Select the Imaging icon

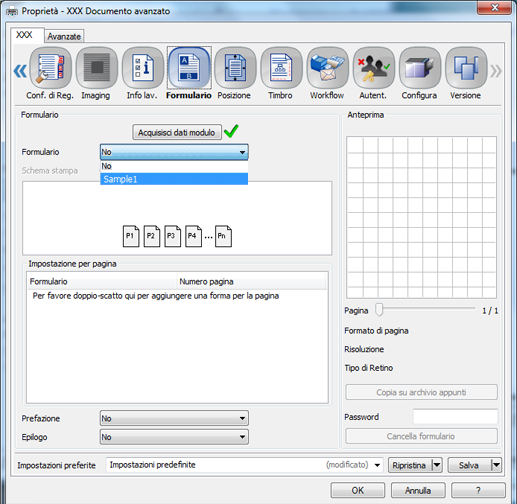pos(97,68)
